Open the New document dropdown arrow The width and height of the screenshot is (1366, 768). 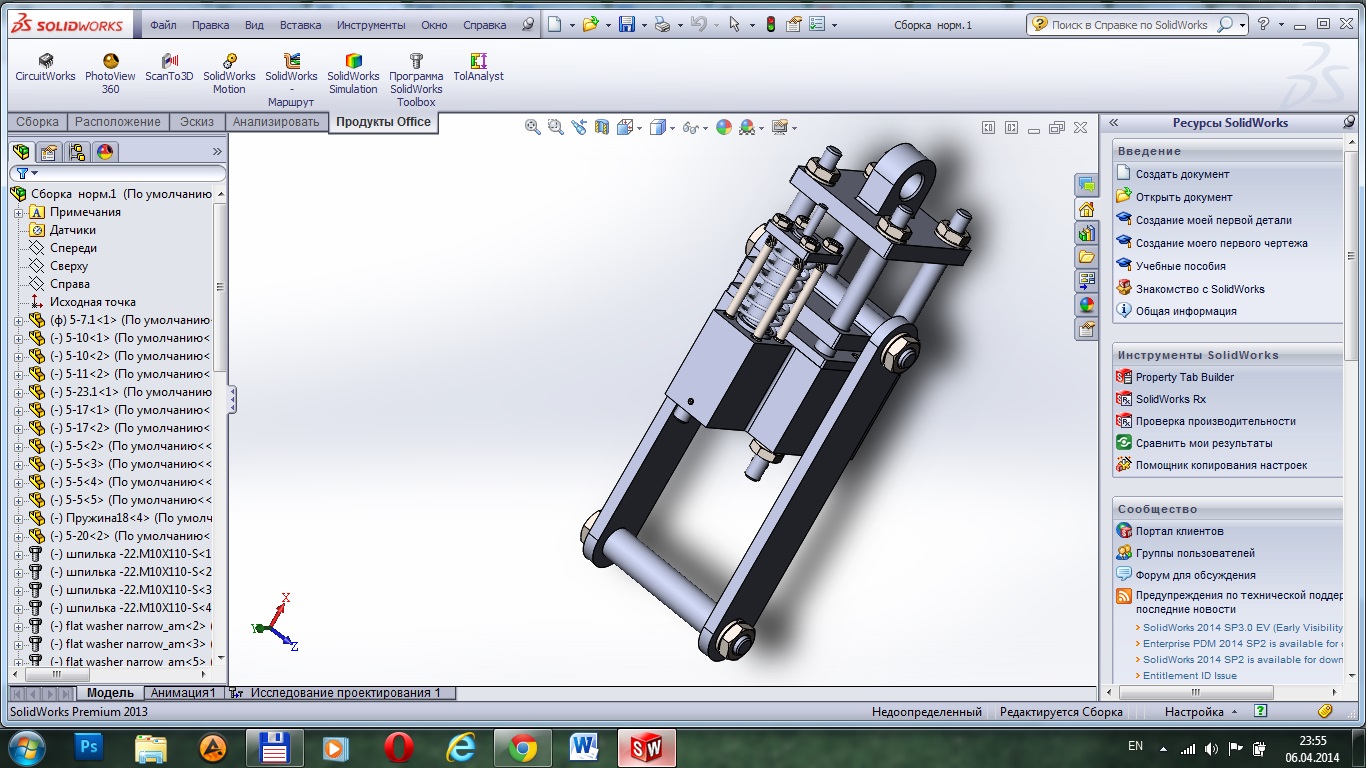point(571,25)
